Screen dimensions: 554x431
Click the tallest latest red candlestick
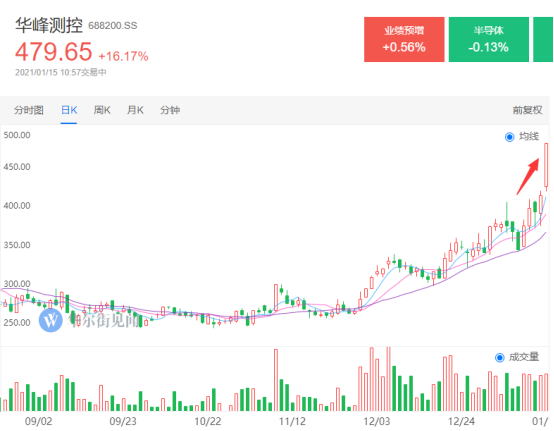click(x=546, y=165)
